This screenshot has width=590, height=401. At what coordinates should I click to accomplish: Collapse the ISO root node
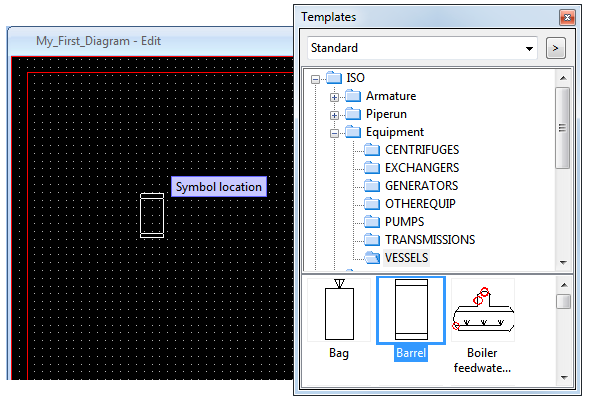pos(315,79)
